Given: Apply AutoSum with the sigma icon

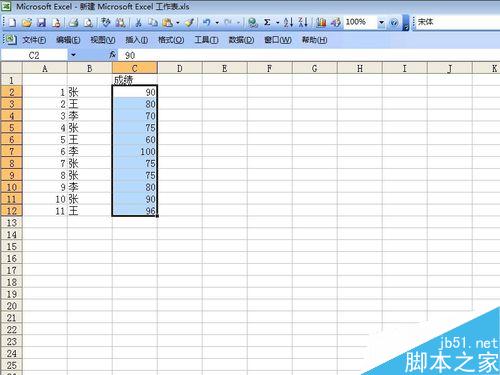Looking at the screenshot, I should pos(267,23).
